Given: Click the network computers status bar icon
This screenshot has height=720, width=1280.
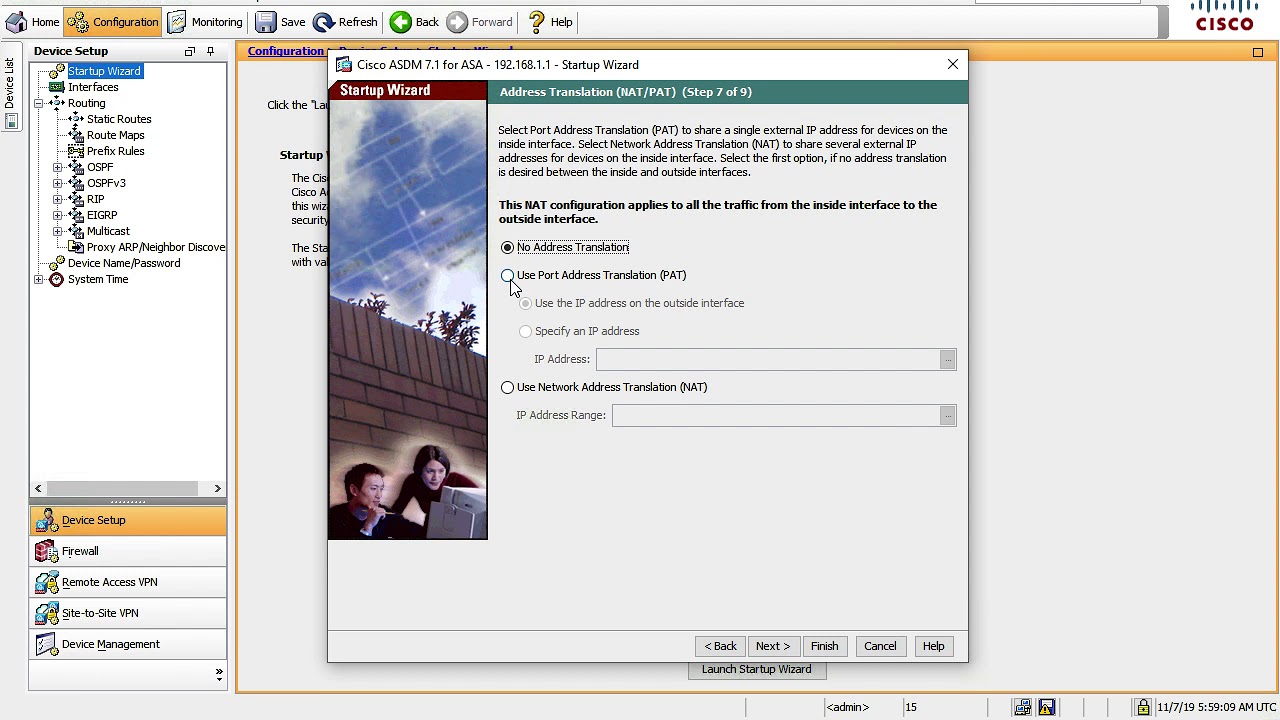Looking at the screenshot, I should tap(1023, 707).
